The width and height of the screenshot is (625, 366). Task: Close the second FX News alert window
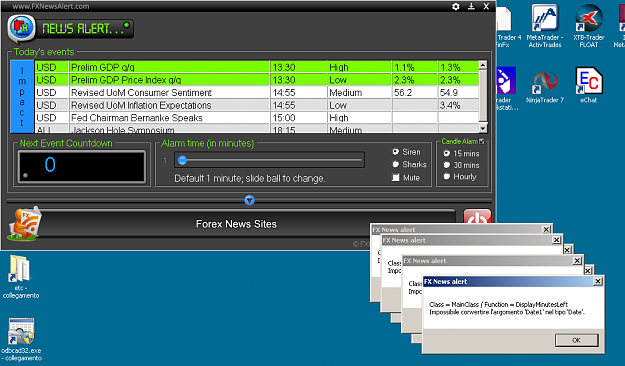point(556,240)
